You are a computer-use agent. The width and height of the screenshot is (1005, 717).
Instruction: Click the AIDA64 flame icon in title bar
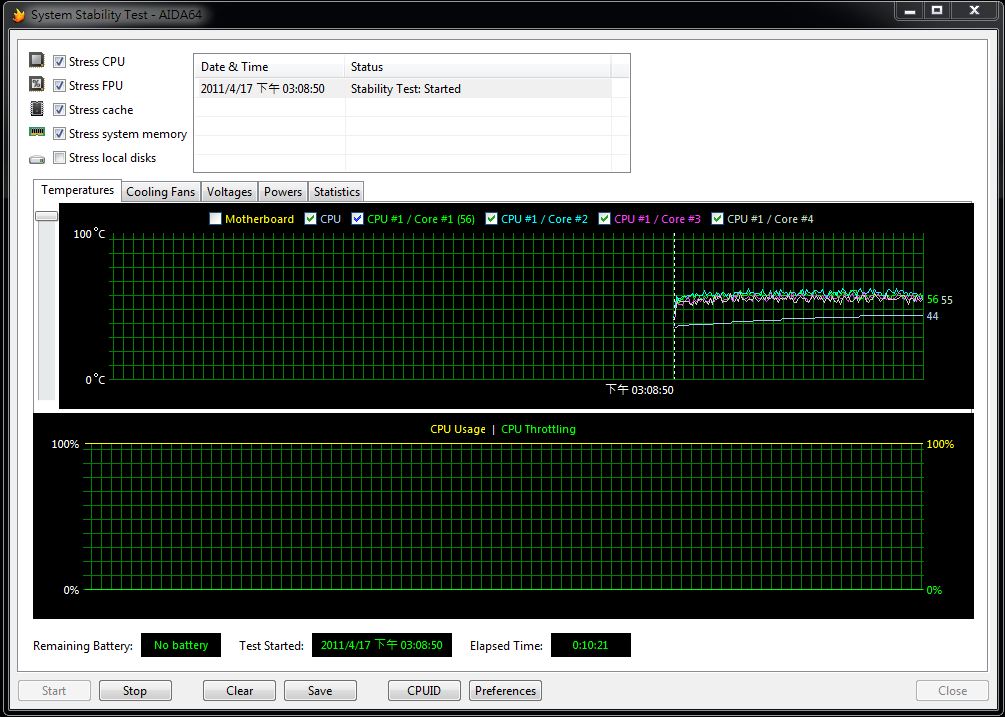click(19, 14)
